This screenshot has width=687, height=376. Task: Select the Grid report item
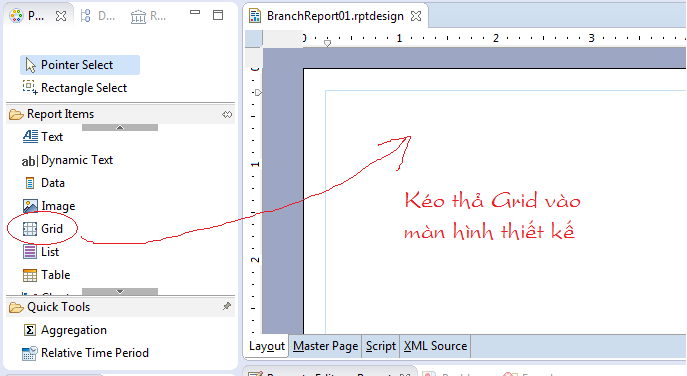pos(43,229)
